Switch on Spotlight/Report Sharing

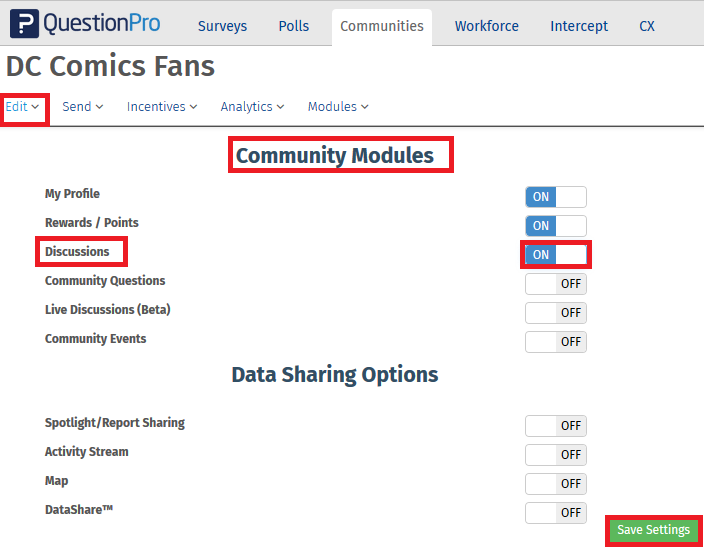[555, 426]
